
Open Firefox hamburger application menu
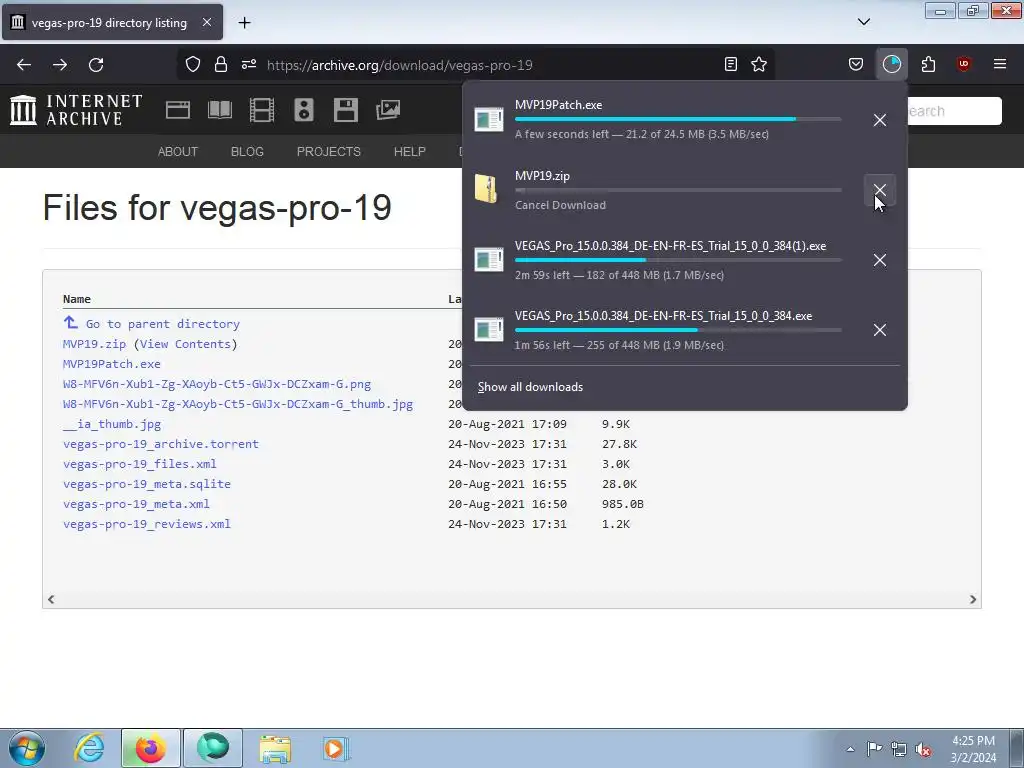click(1000, 64)
